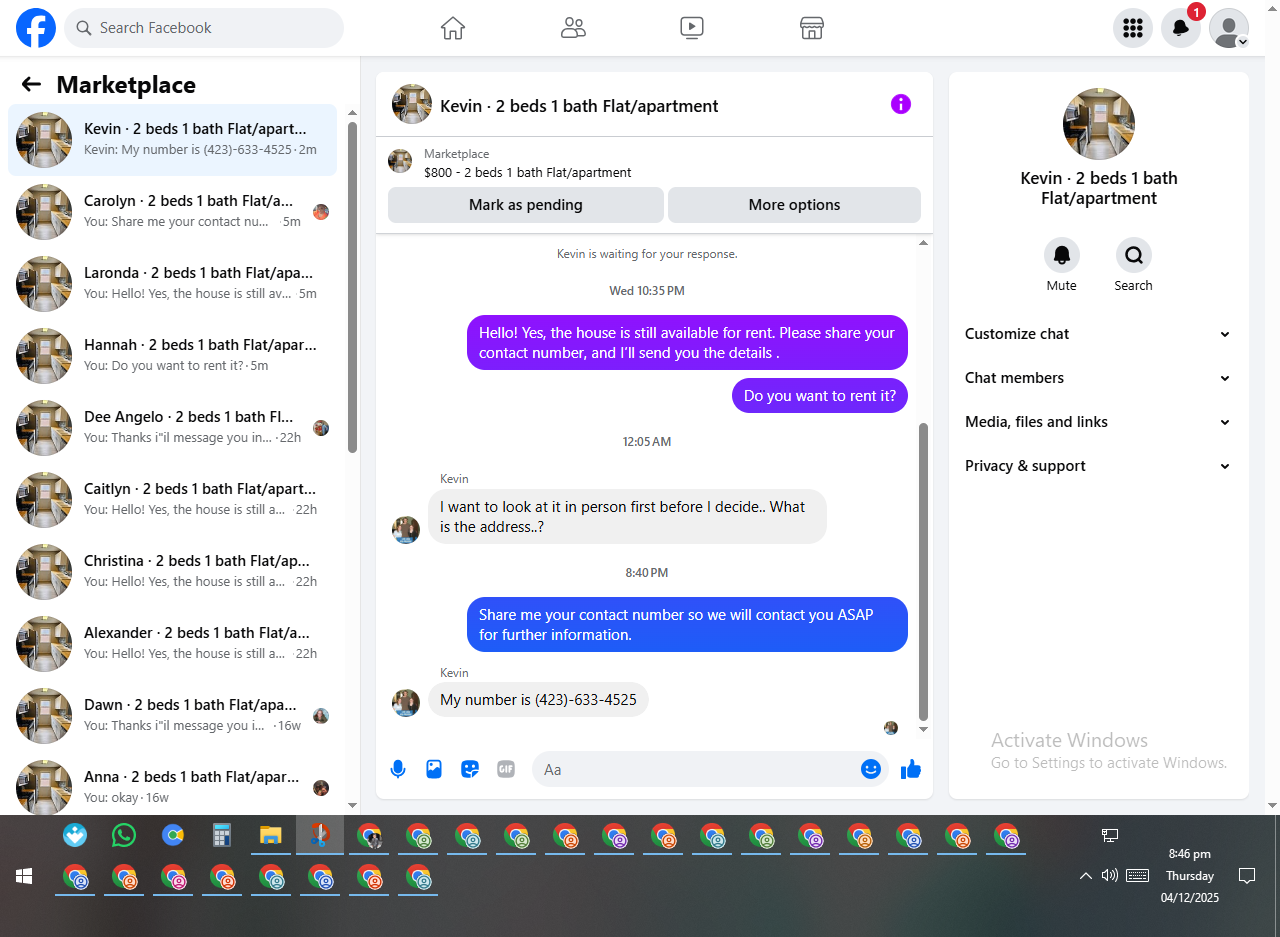This screenshot has width=1280, height=937.
Task: Send a thumbs-up like
Action: click(x=911, y=769)
